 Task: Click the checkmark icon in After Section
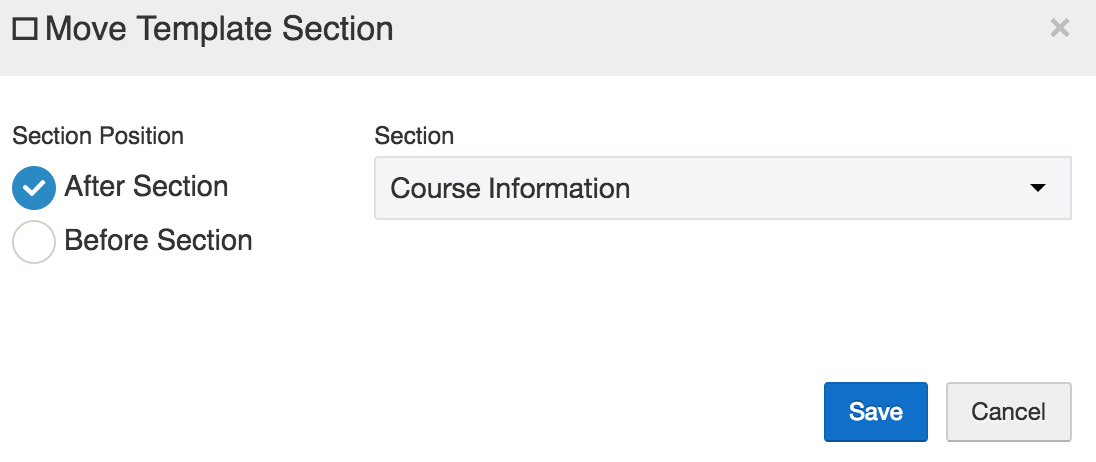(34, 188)
